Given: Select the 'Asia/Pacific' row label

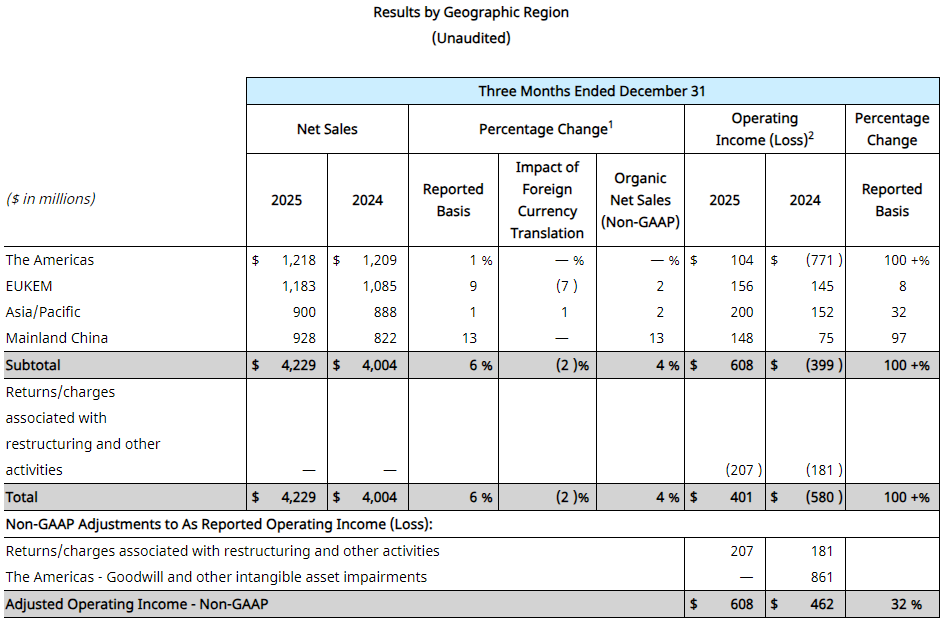Looking at the screenshot, I should tap(43, 312).
